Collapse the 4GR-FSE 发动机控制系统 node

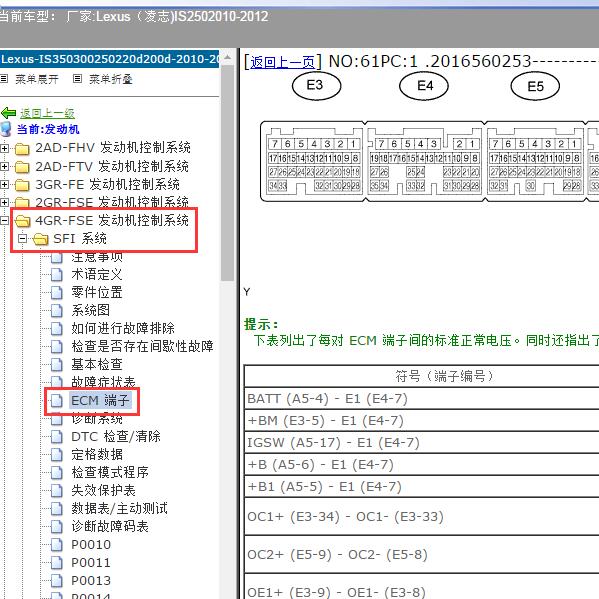click(x=4, y=220)
